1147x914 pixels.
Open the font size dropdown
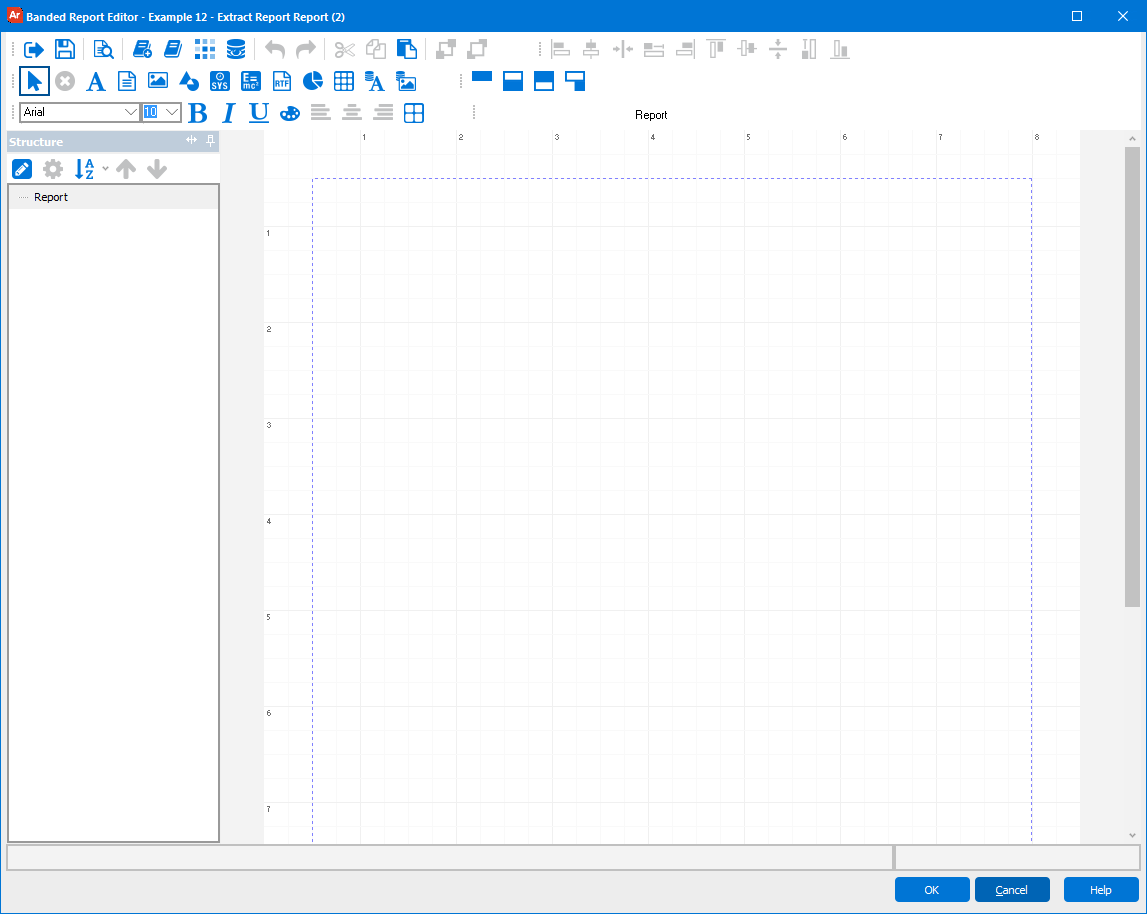(x=171, y=112)
